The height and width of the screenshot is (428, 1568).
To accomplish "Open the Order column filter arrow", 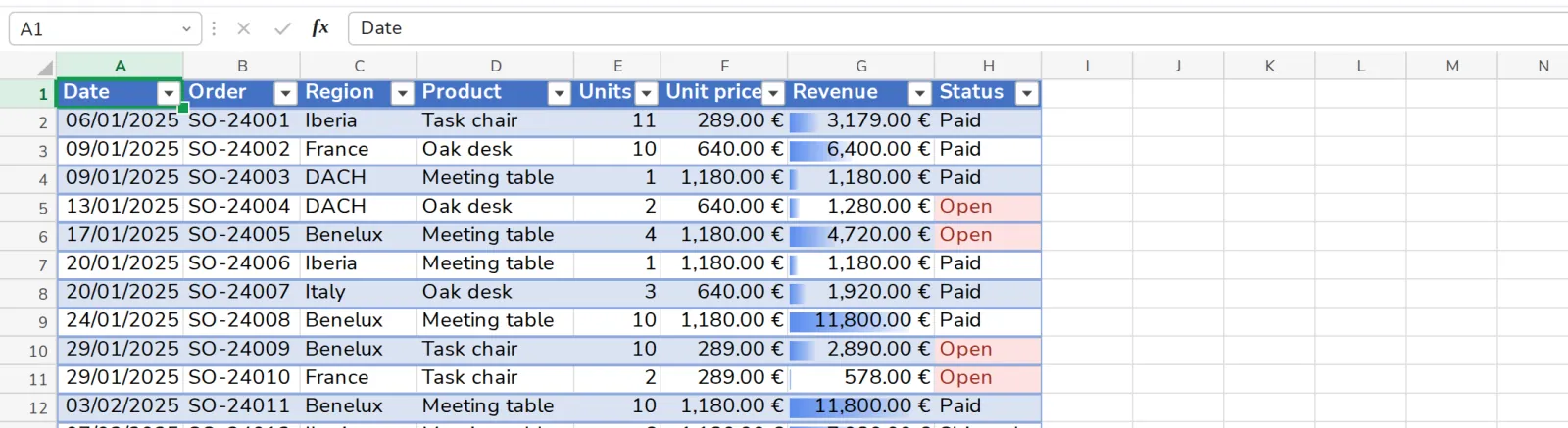I will click(x=285, y=93).
